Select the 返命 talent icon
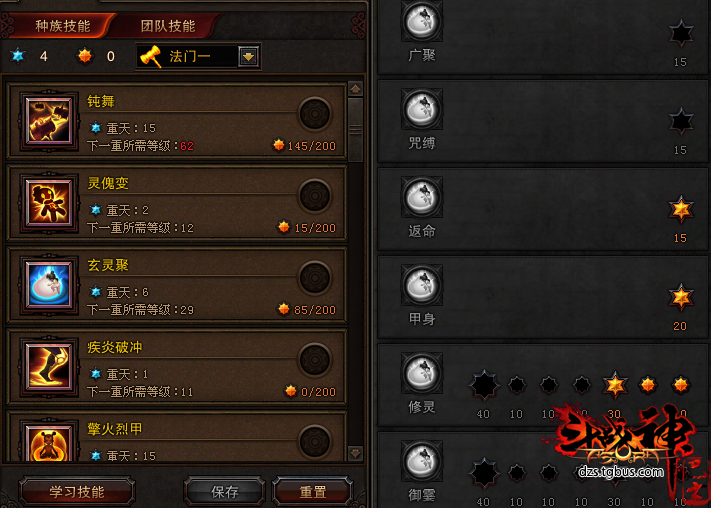 (422, 197)
